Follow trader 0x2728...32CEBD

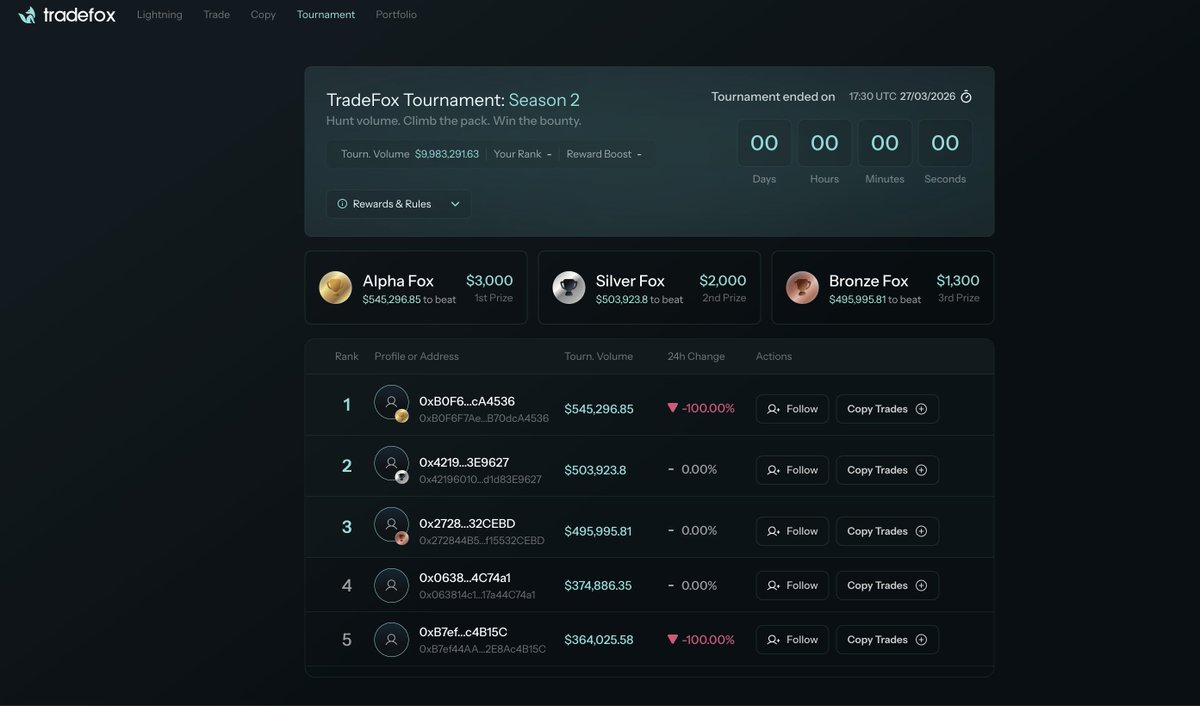(792, 531)
